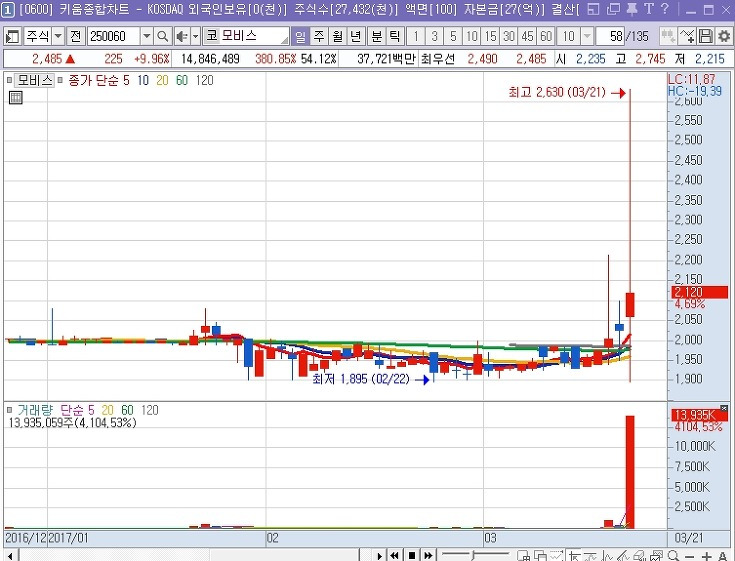
Task: Open the 주식 market type dropdown arrow
Action: click(x=58, y=36)
